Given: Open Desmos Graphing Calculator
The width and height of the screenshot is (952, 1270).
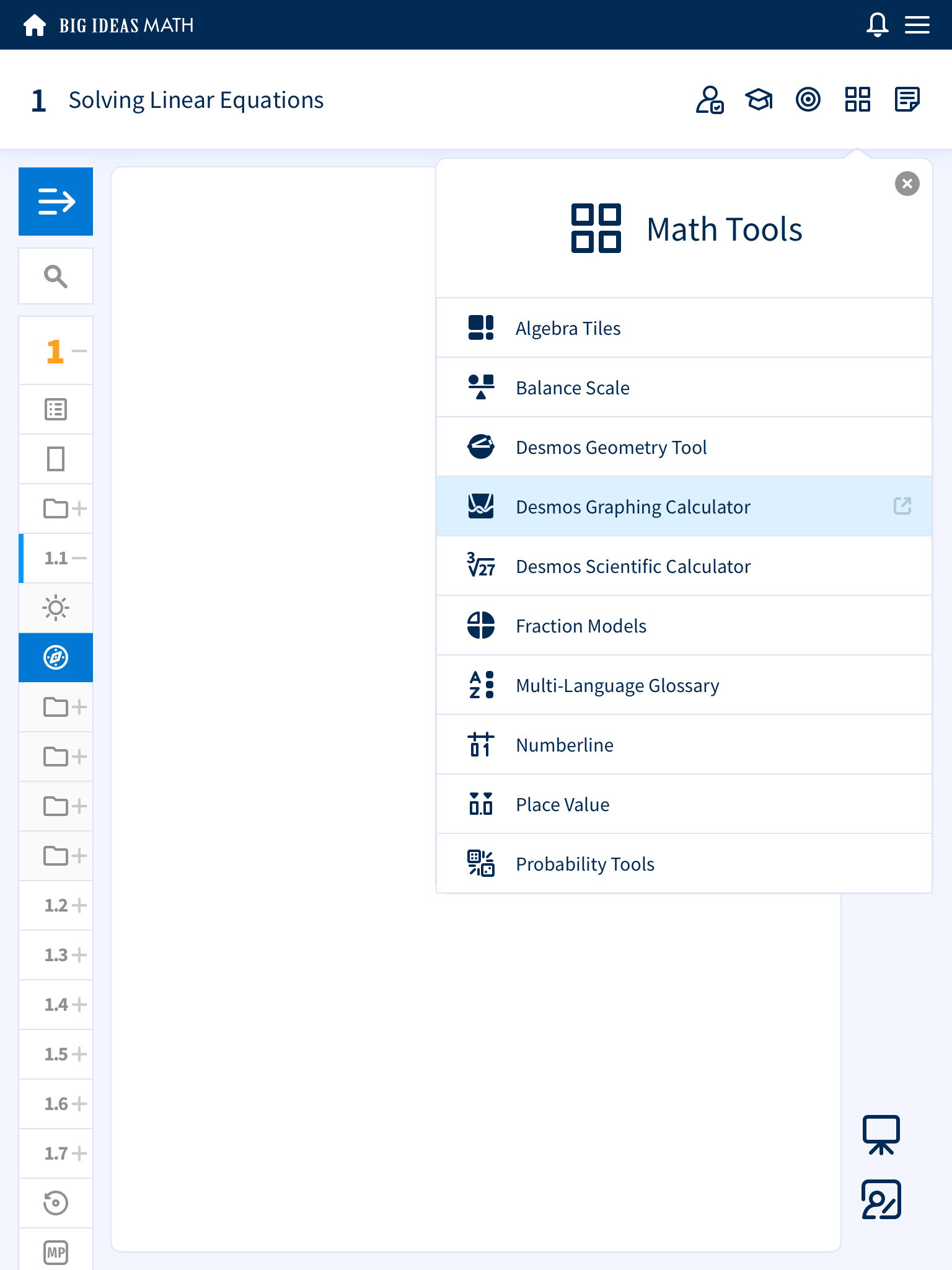Looking at the screenshot, I should [x=684, y=507].
